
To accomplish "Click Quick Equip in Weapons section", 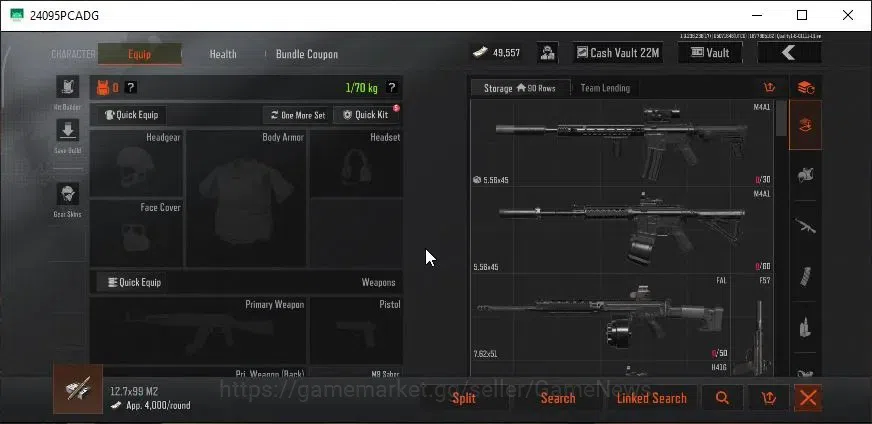I will point(132,282).
